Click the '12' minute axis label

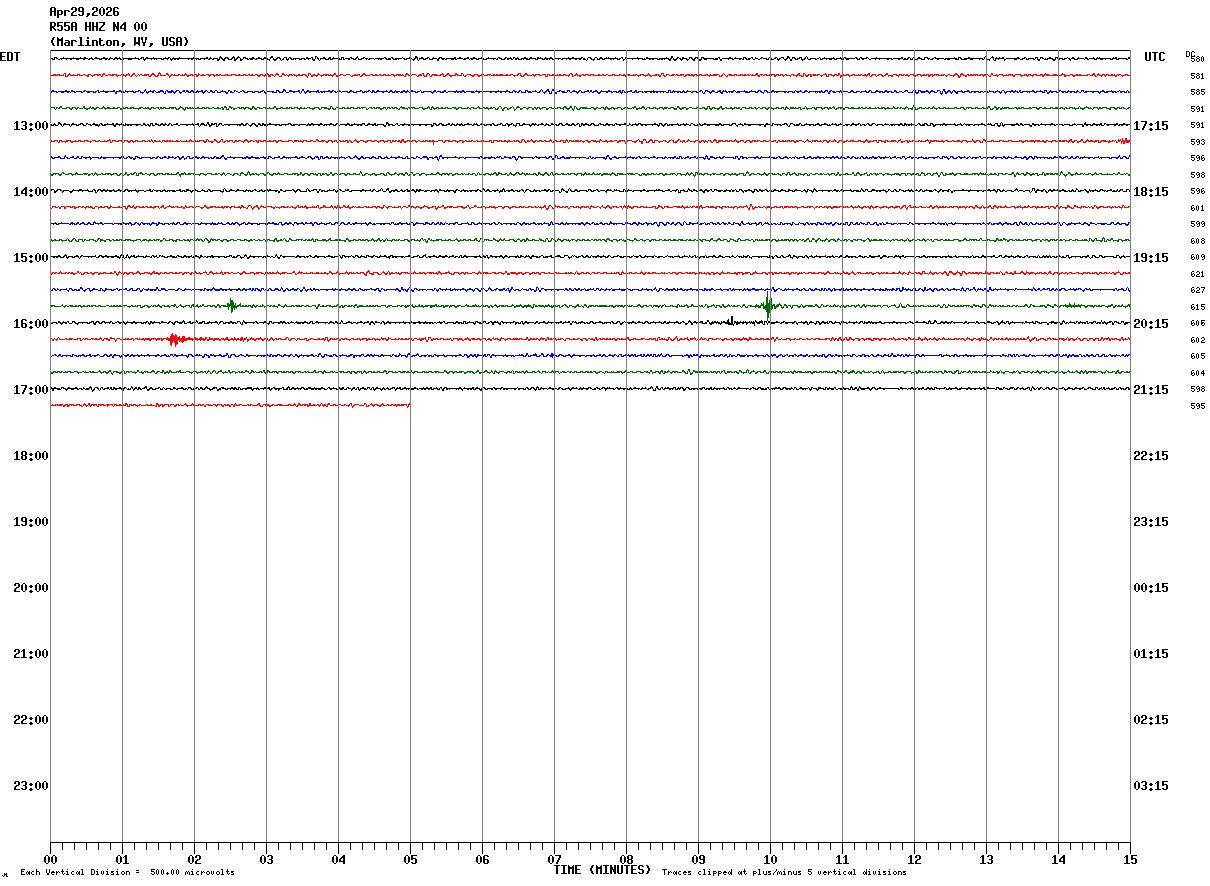(914, 860)
